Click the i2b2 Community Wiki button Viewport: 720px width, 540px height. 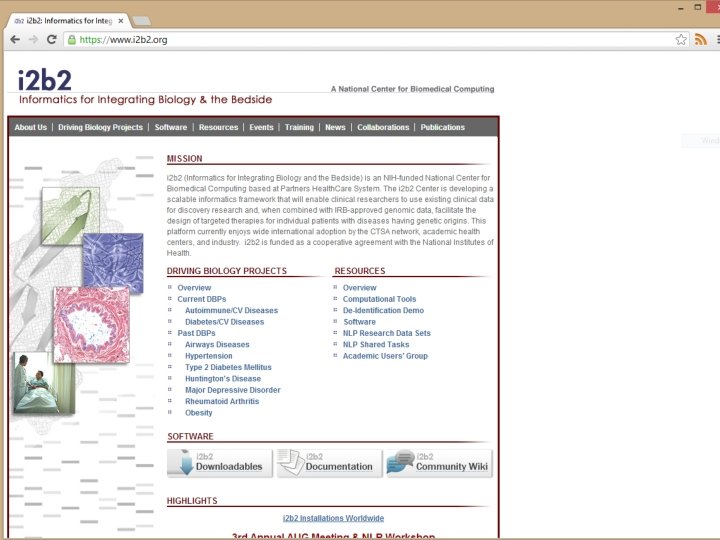click(439, 463)
